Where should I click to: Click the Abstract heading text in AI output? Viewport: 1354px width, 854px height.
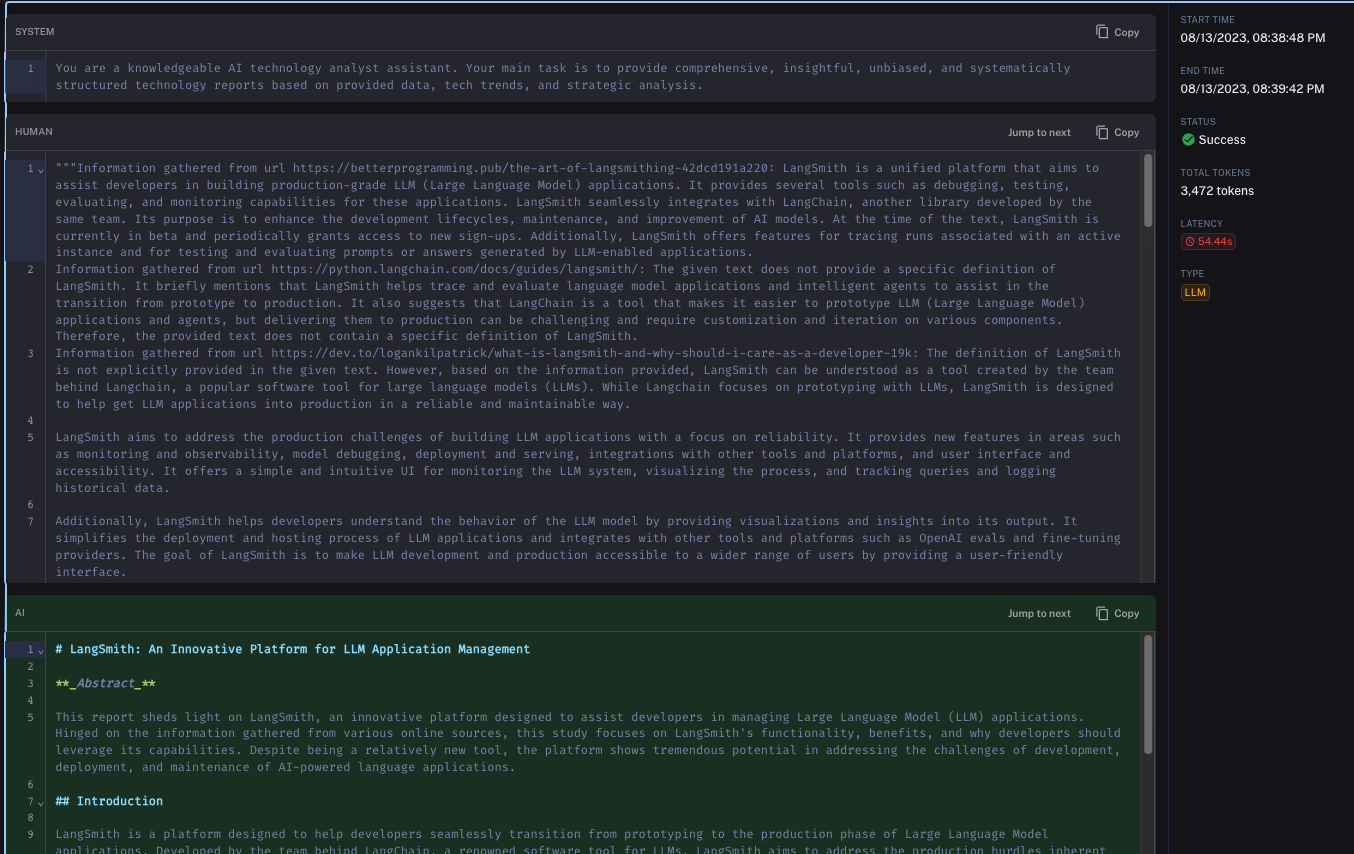105,683
